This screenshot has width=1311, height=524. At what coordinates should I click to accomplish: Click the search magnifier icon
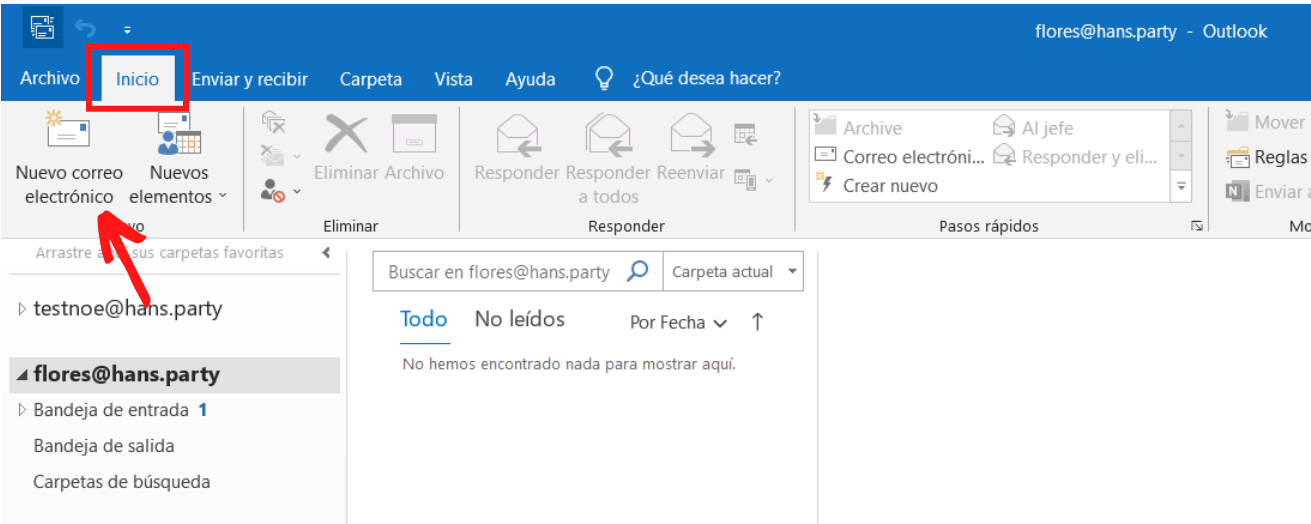(x=638, y=271)
